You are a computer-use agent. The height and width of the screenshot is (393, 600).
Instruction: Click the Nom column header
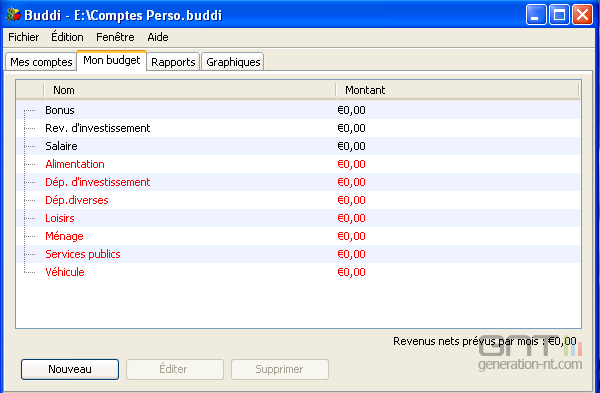[x=190, y=90]
